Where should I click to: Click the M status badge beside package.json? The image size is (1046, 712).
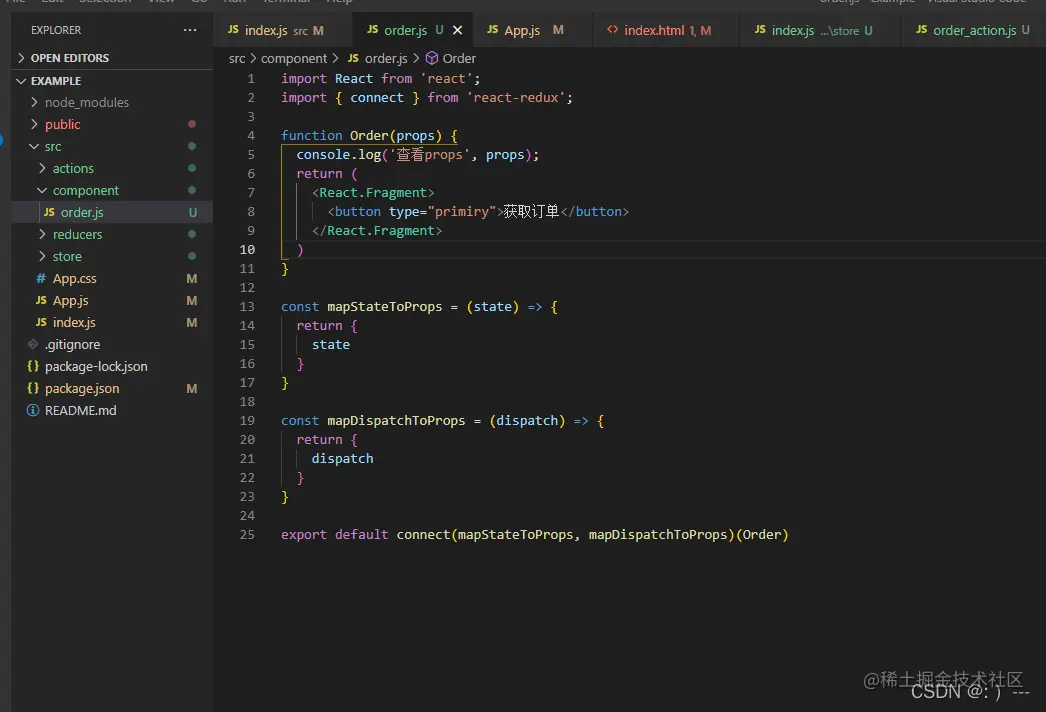(191, 388)
